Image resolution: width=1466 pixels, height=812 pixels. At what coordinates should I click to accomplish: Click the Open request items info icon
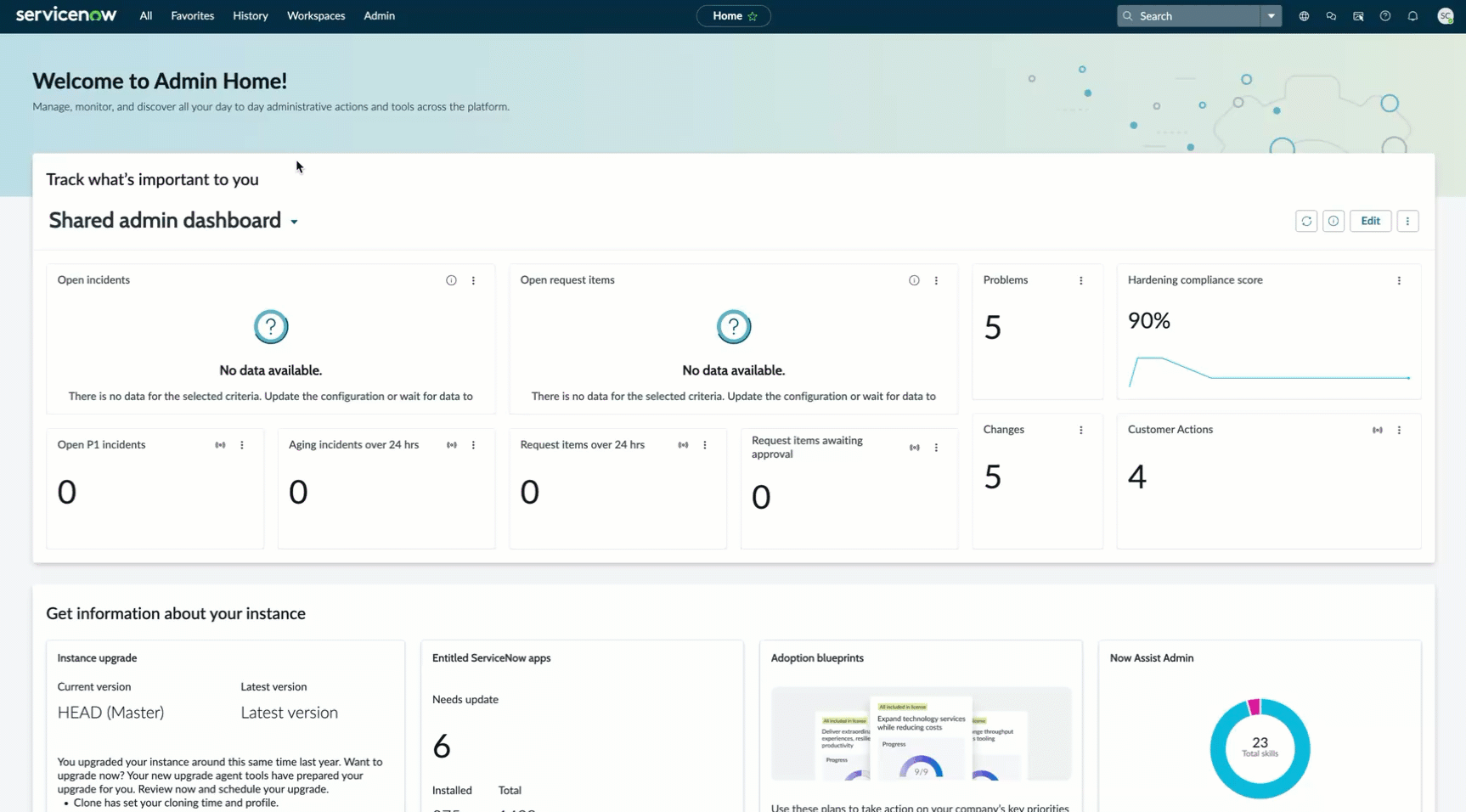[x=914, y=280]
